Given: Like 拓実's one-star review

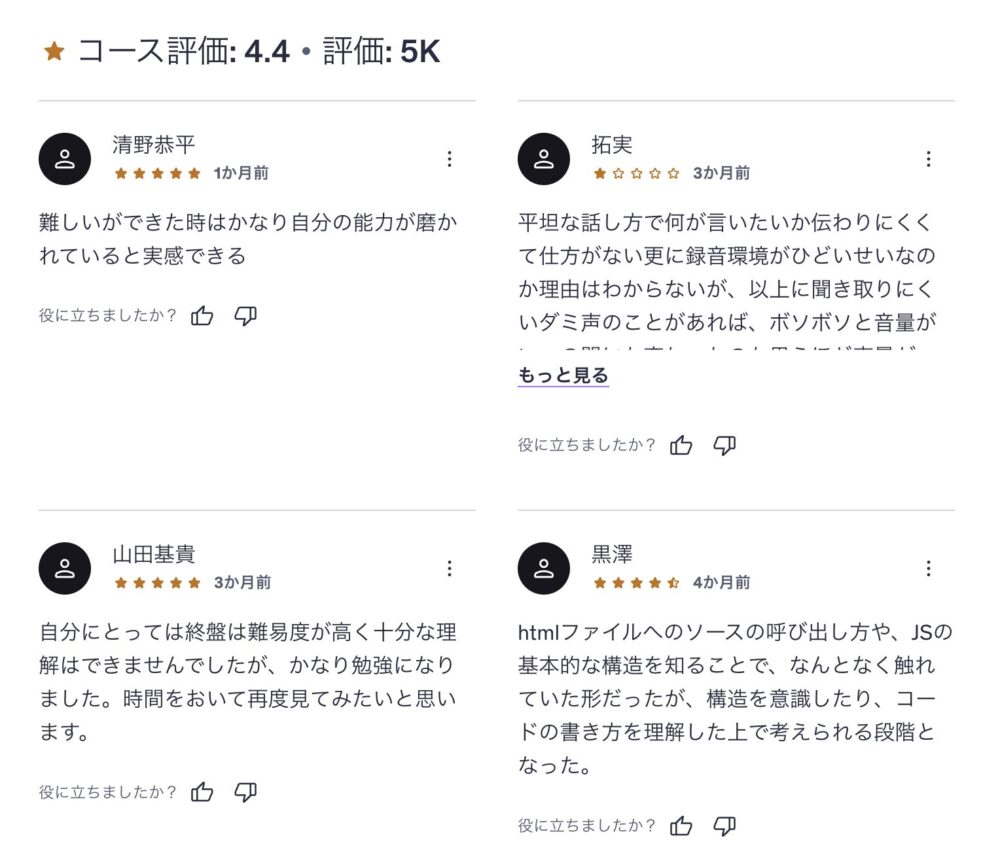Looking at the screenshot, I should click(x=682, y=445).
